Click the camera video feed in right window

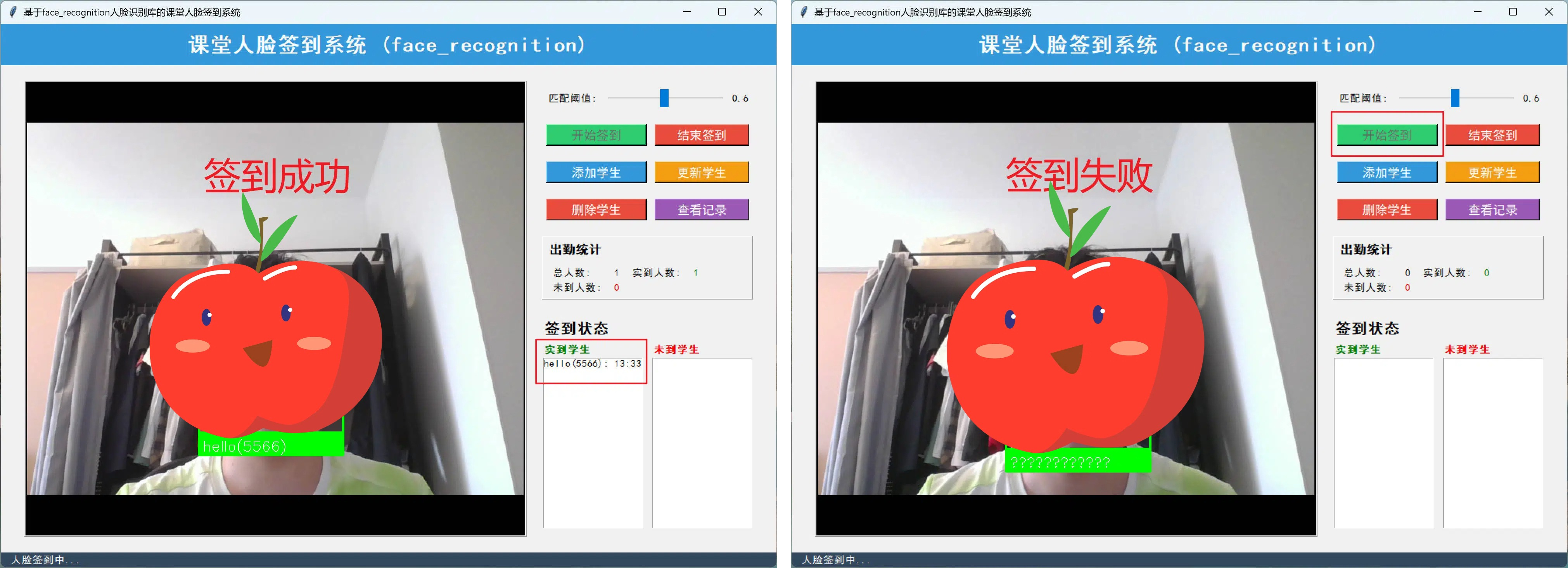click(x=1066, y=309)
